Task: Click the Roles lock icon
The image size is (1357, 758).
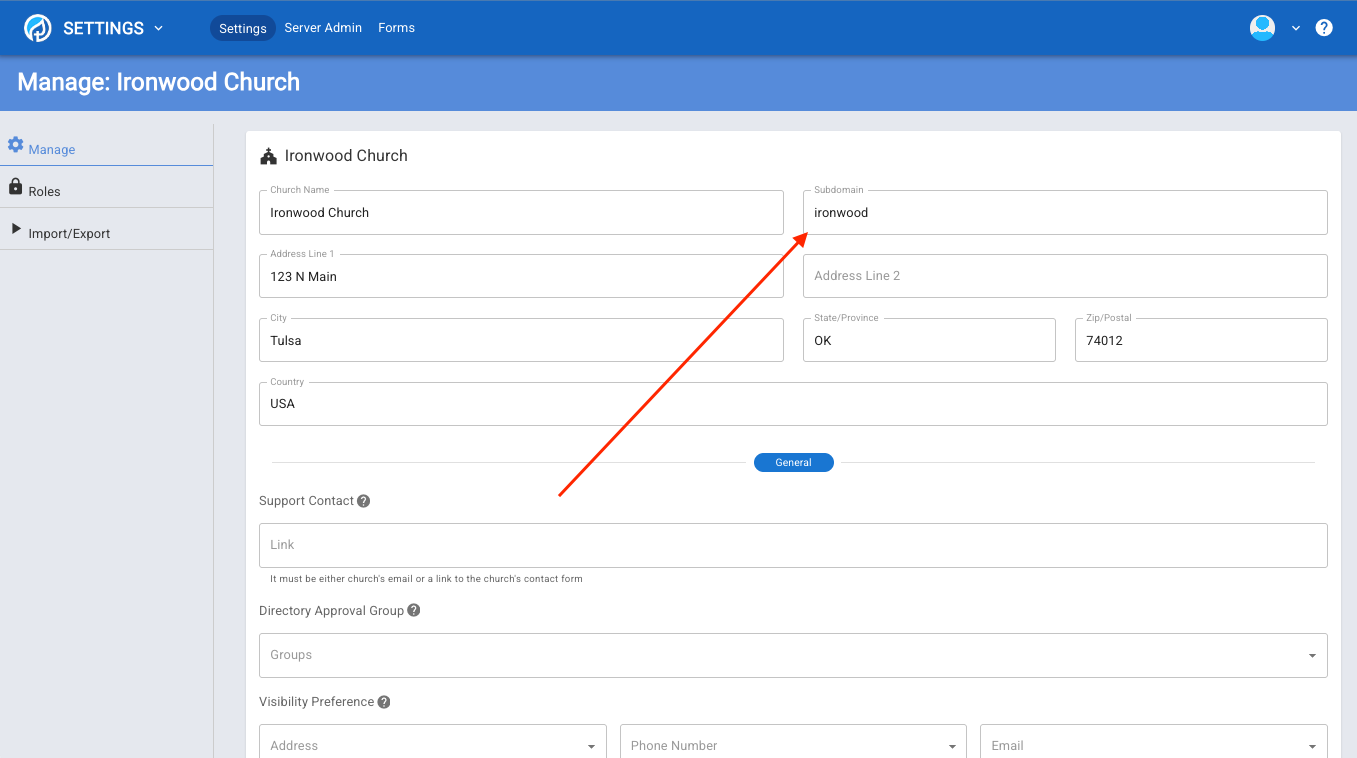Action: [15, 187]
